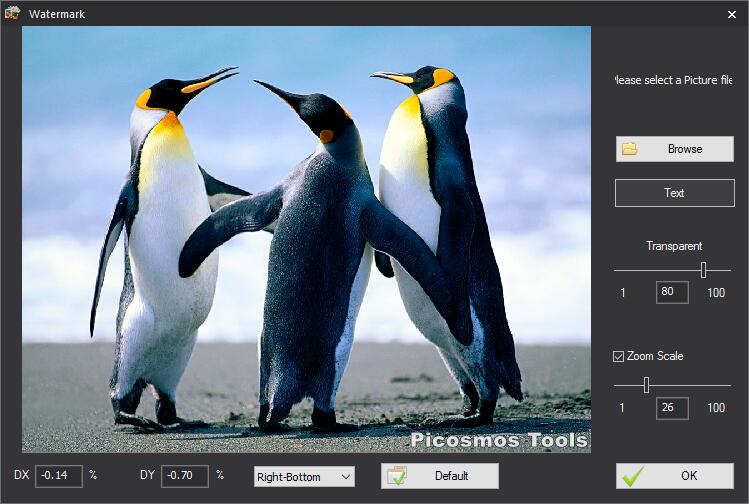Click the Picosmos Tools watermark in the preview

coord(499,441)
